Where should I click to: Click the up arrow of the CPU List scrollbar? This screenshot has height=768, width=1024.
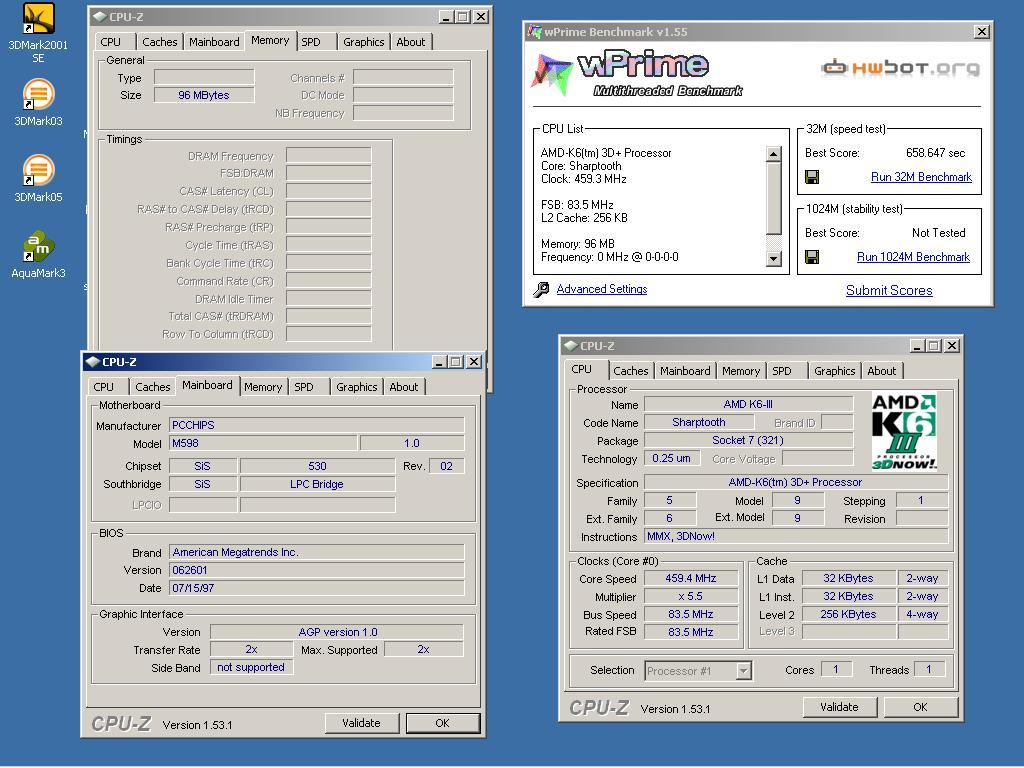coord(773,154)
